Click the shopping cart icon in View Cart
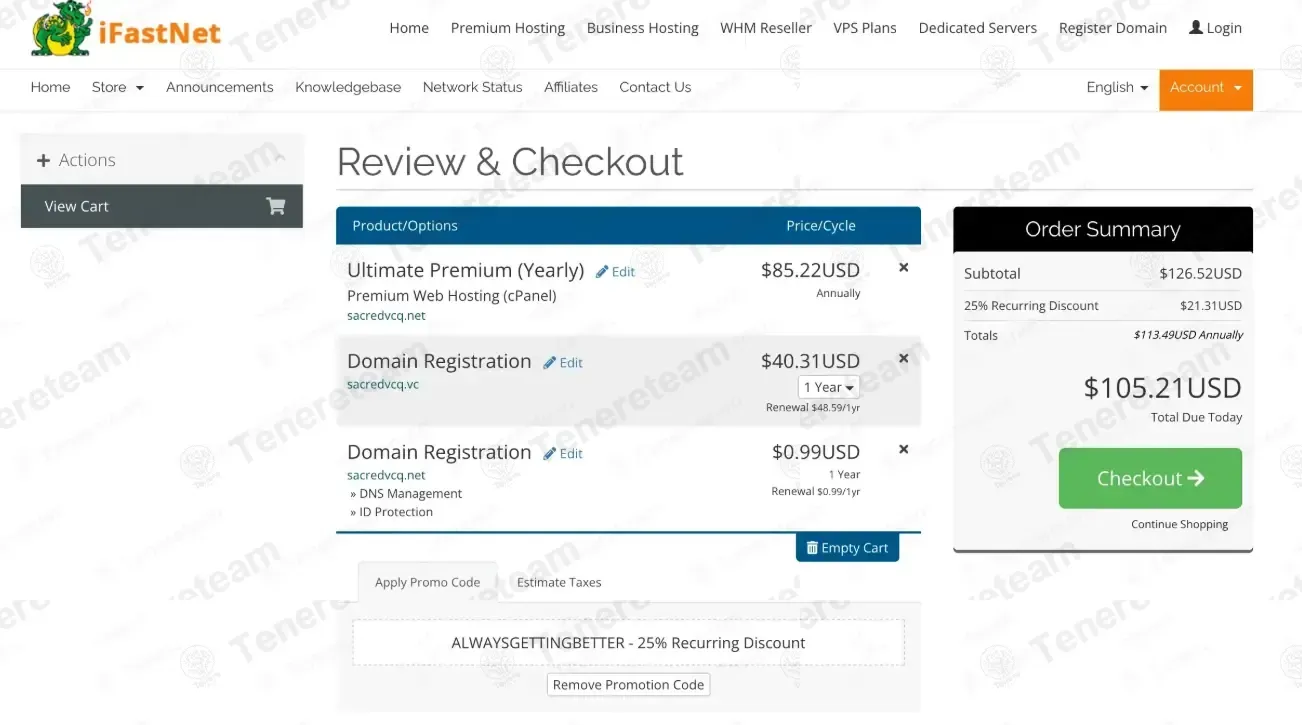Screen dimensions: 1302x725 pyautogui.click(x=276, y=206)
